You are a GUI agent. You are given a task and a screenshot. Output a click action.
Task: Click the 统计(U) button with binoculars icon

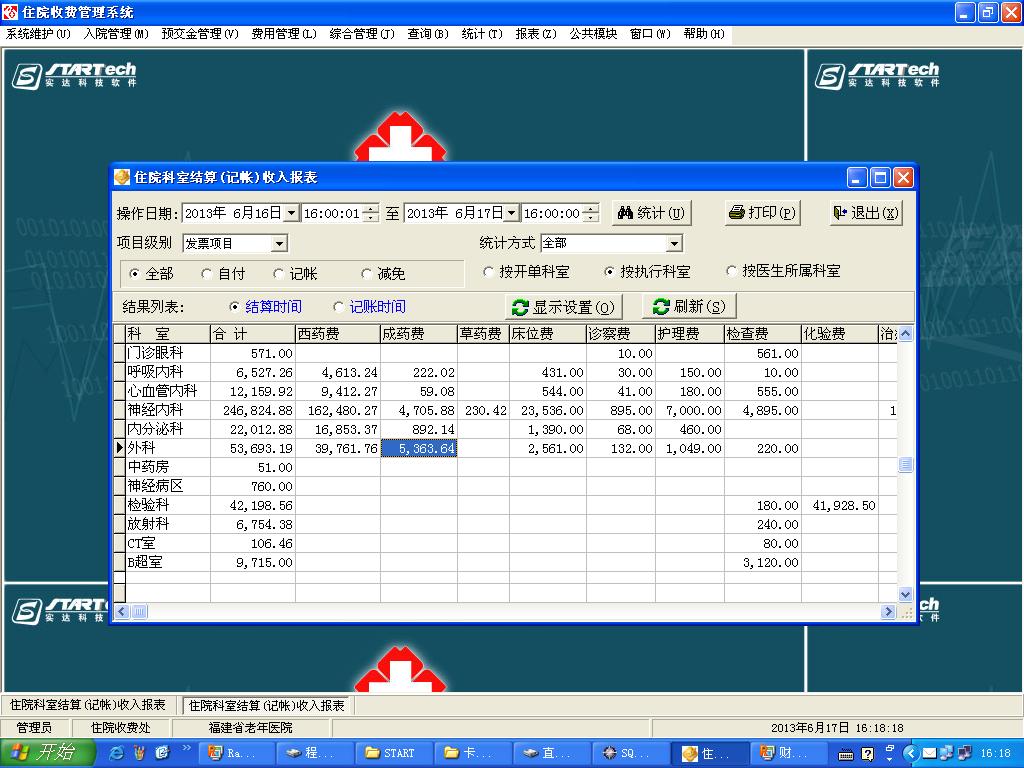pyautogui.click(x=651, y=213)
